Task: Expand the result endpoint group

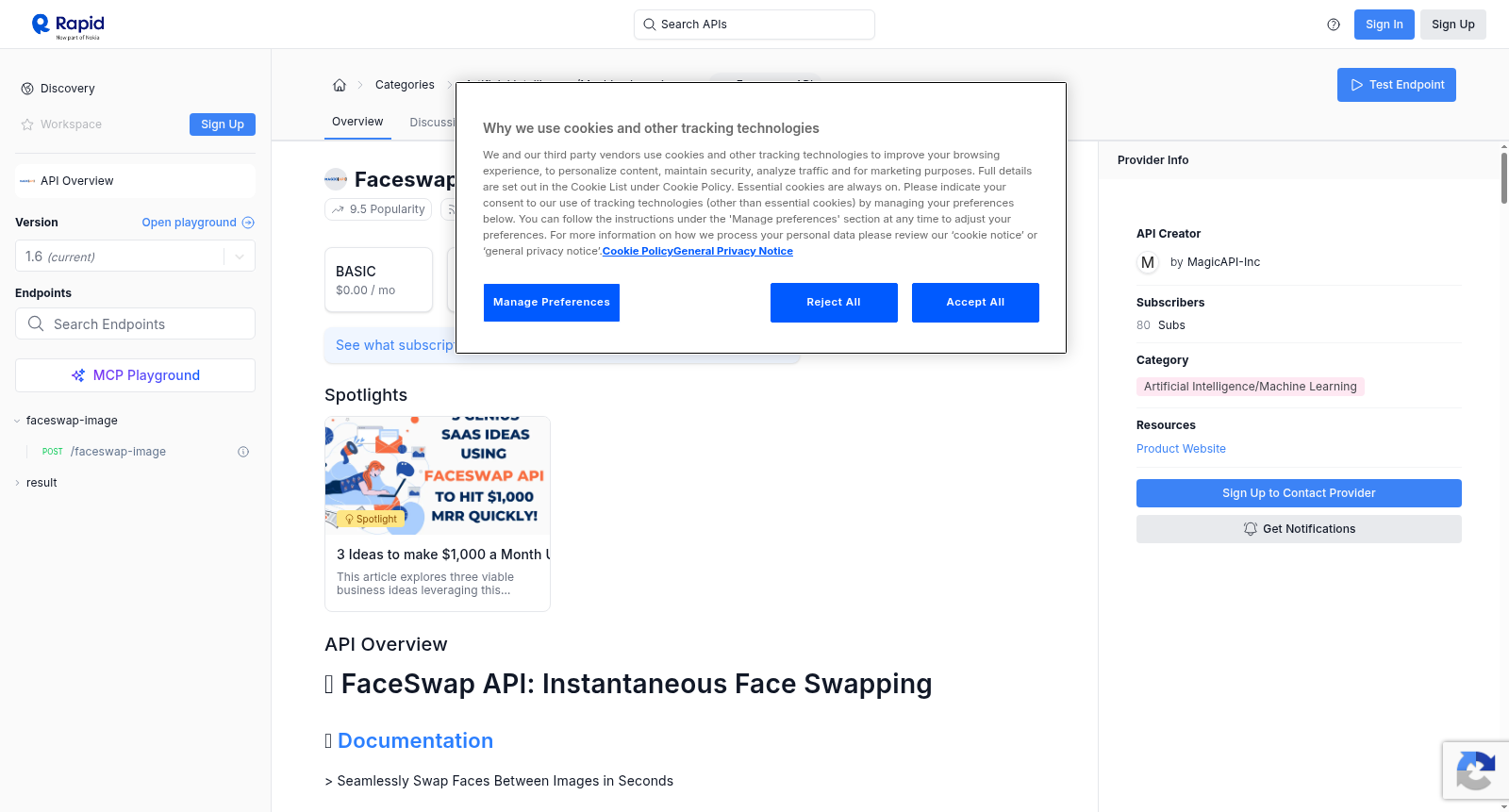Action: coord(17,483)
